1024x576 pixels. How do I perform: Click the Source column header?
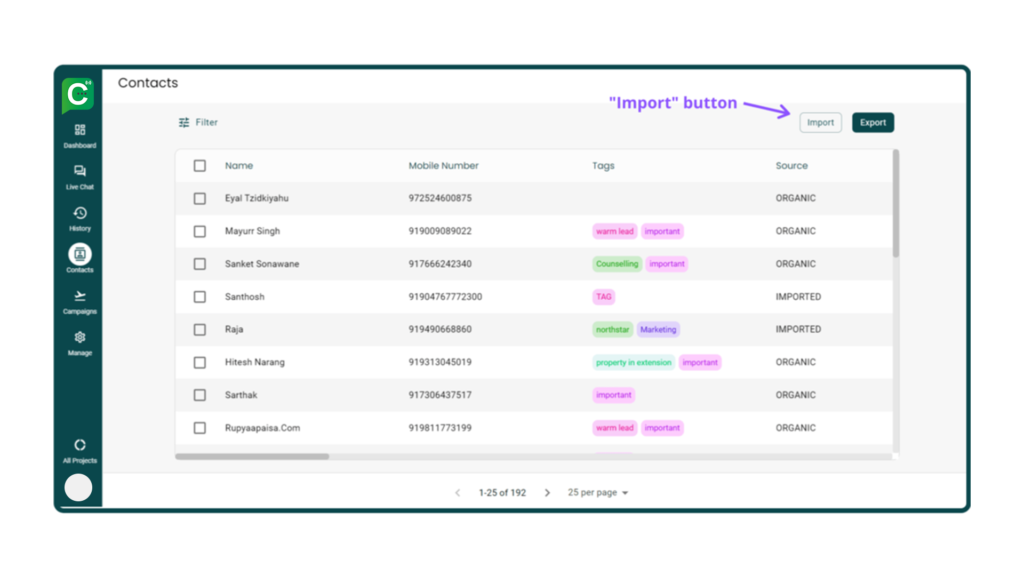[791, 166]
